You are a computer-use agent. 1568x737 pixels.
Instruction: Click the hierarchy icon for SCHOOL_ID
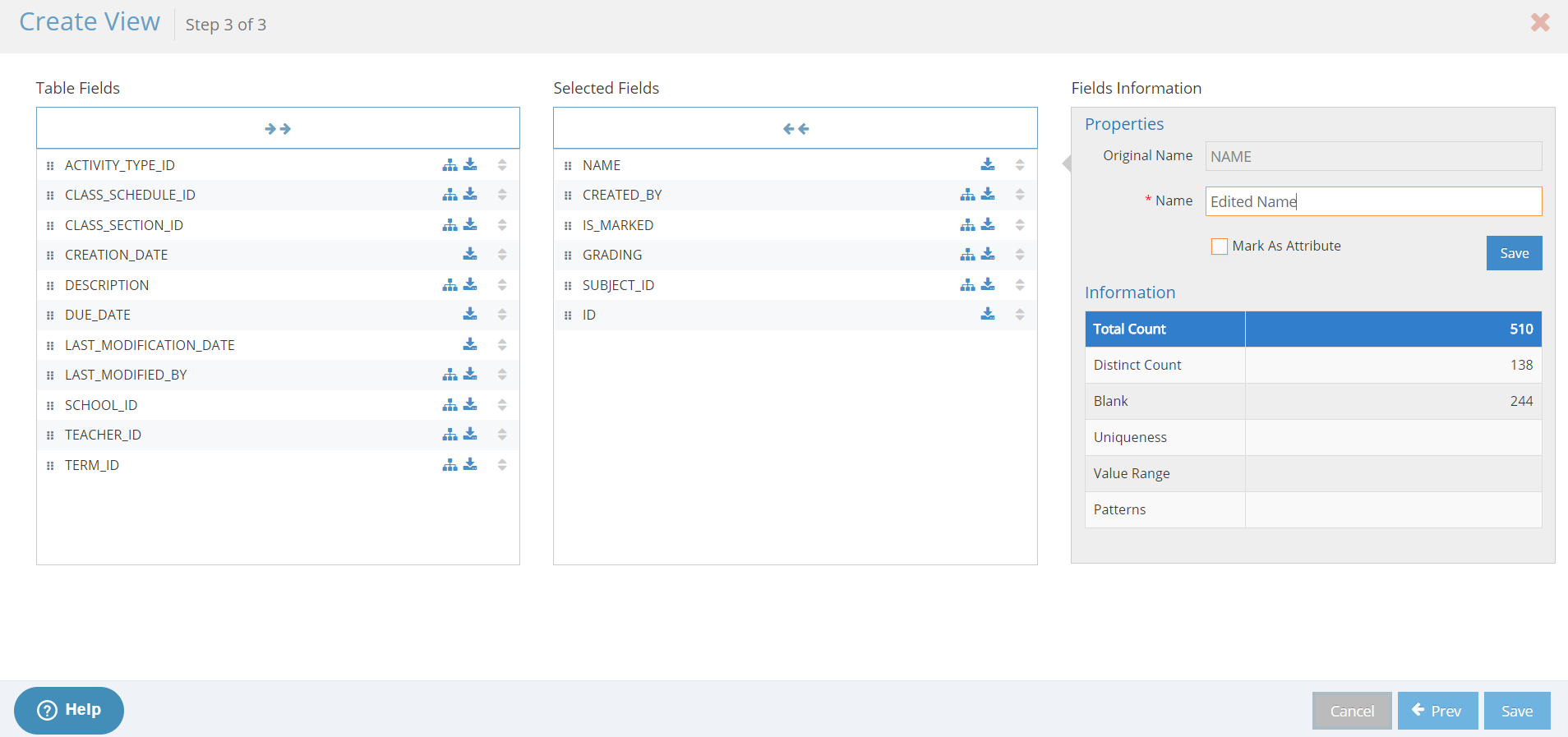450,405
